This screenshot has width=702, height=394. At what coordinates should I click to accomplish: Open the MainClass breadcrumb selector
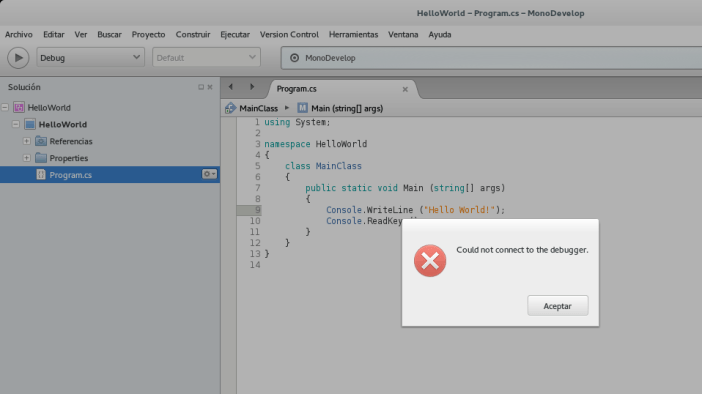(x=258, y=108)
